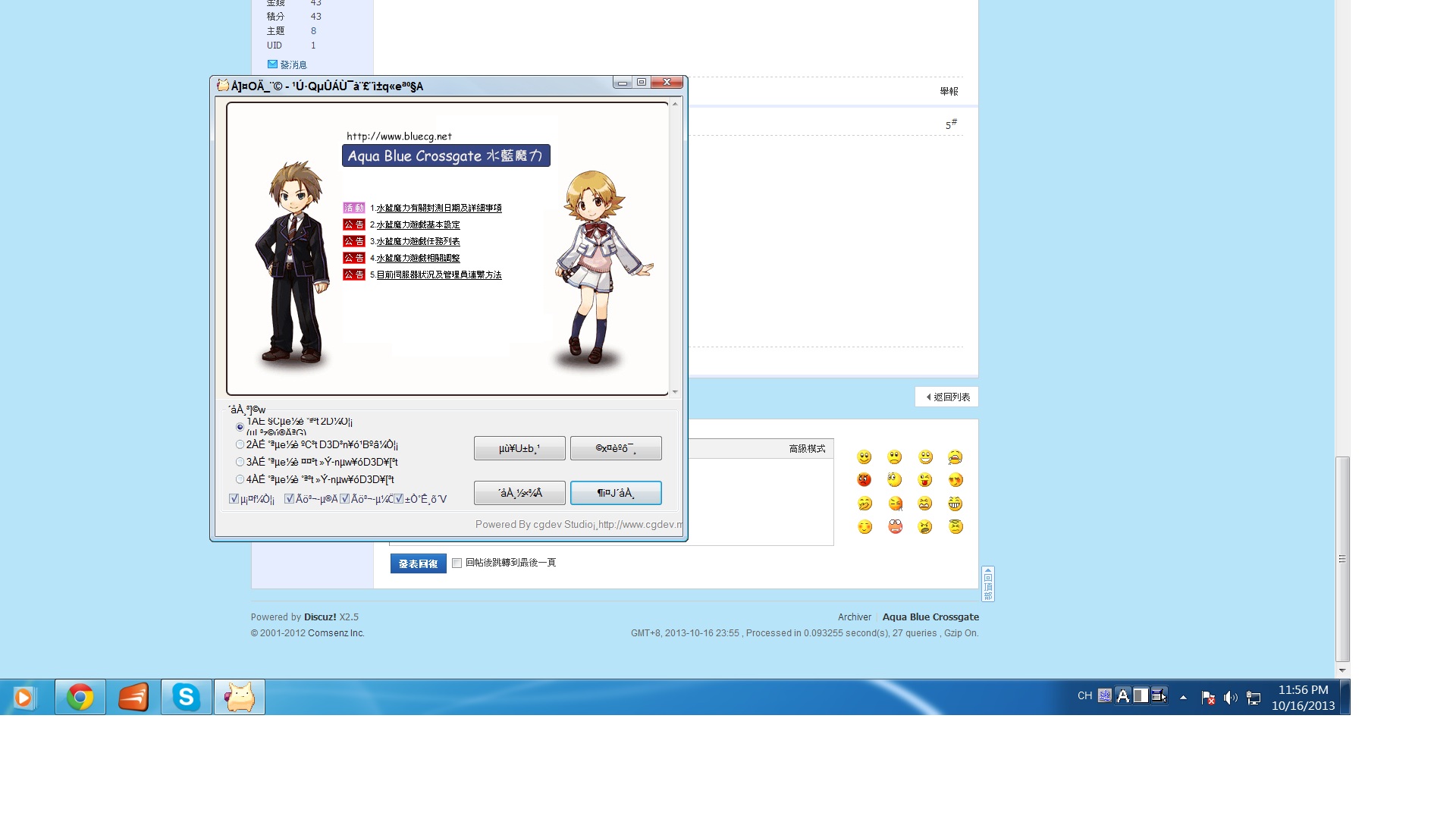Open announcement 4 about game adjustments
The image size is (1456, 819).
coord(418,258)
